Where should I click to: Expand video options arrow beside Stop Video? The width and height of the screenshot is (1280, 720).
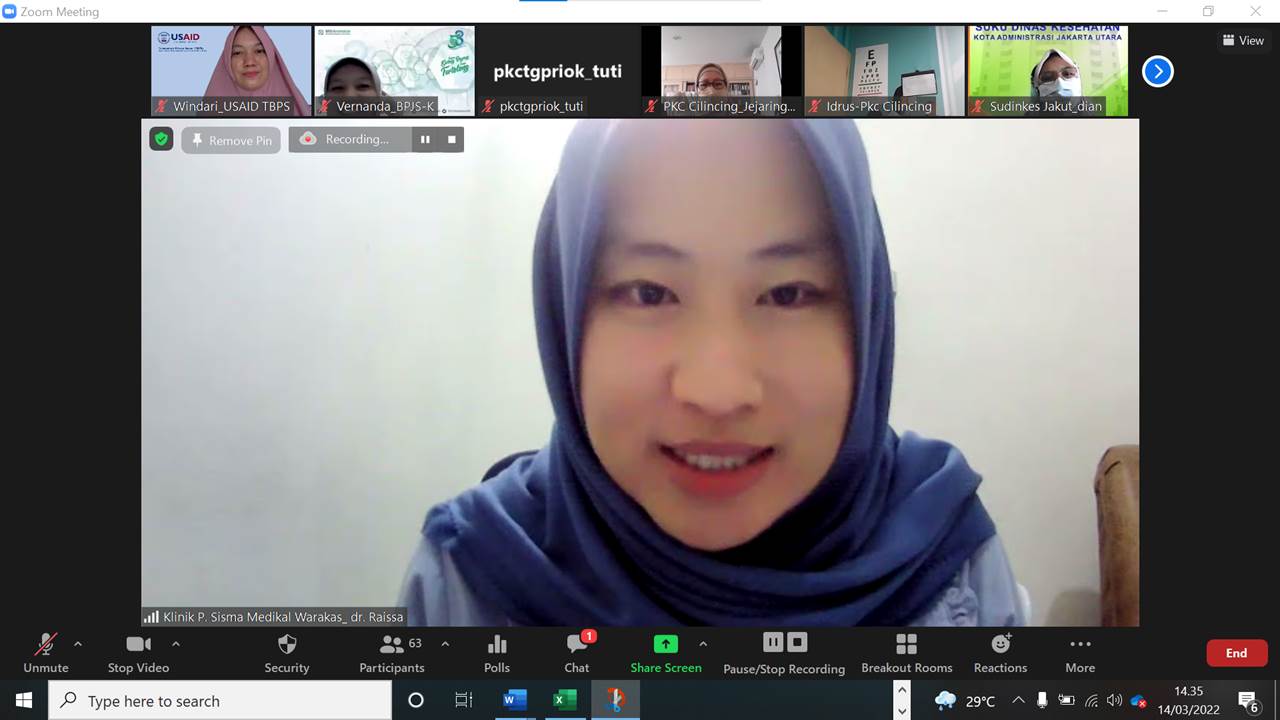(x=176, y=644)
